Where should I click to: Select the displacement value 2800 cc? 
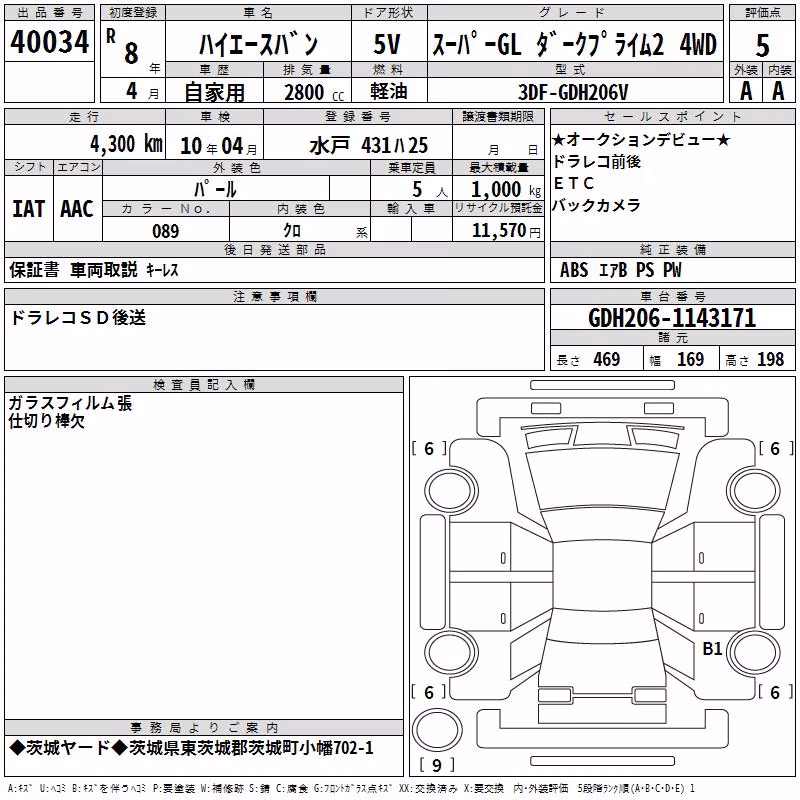click(314, 92)
